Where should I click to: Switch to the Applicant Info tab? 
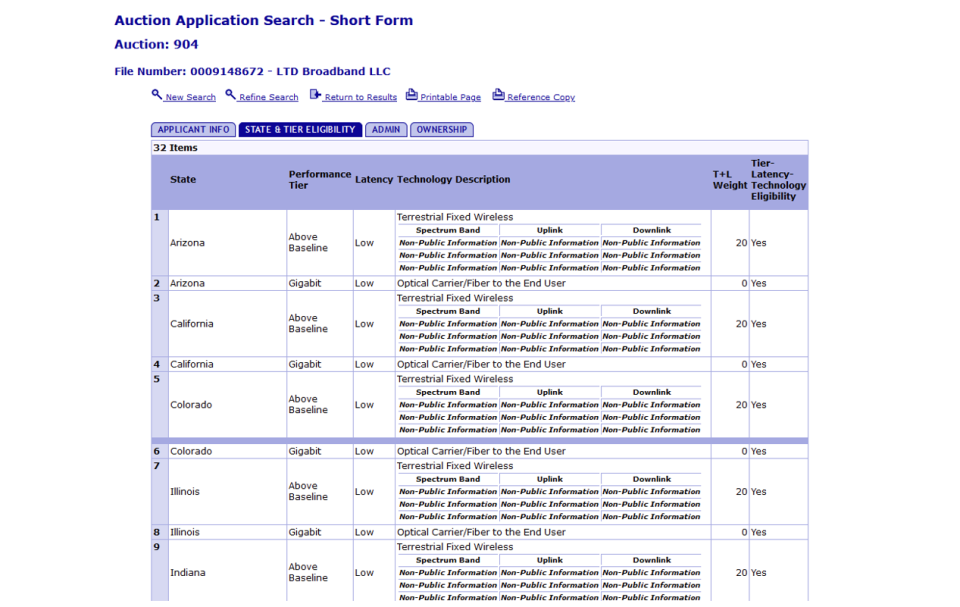(194, 130)
